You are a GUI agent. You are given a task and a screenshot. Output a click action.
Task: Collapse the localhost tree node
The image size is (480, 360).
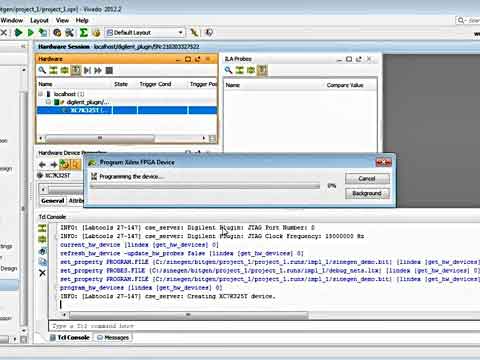[x=40, y=94]
